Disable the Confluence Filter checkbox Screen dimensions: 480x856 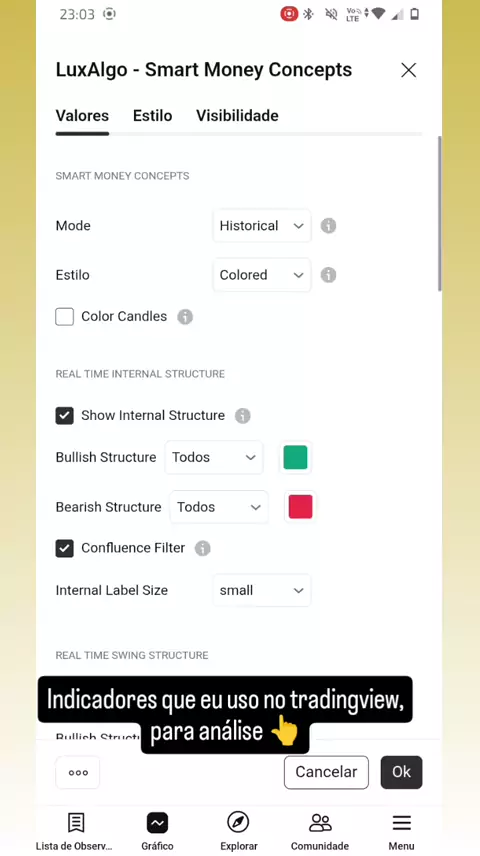tap(64, 548)
